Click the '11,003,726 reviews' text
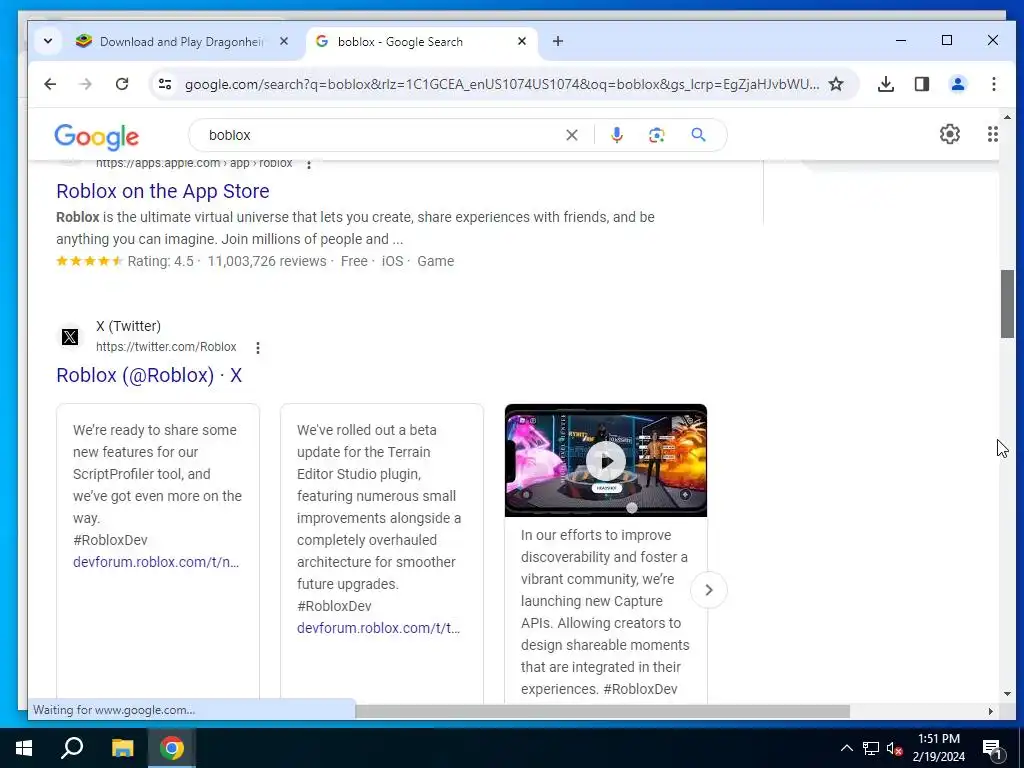 267,261
